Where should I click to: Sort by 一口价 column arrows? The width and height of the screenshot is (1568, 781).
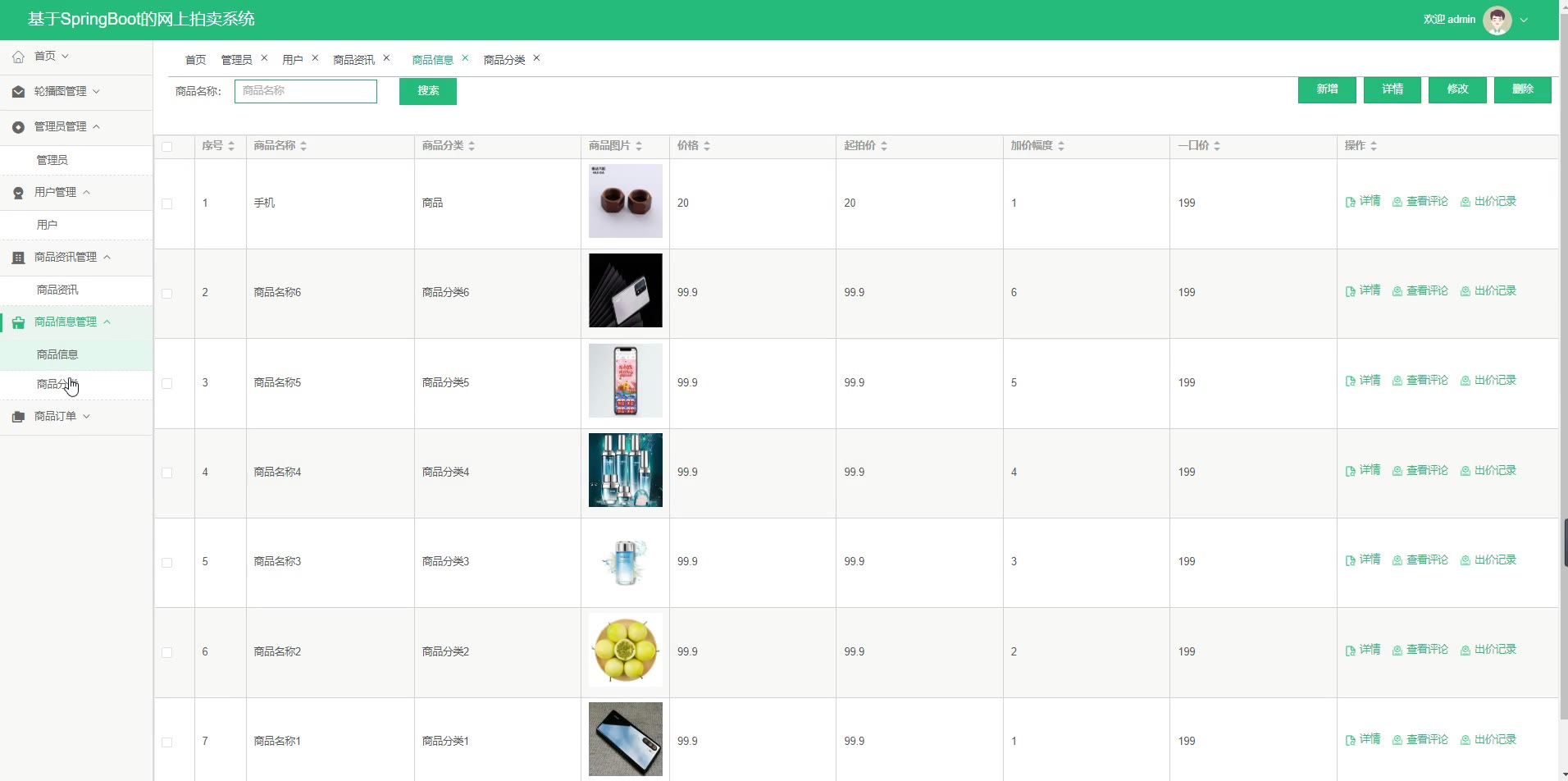pos(1217,146)
